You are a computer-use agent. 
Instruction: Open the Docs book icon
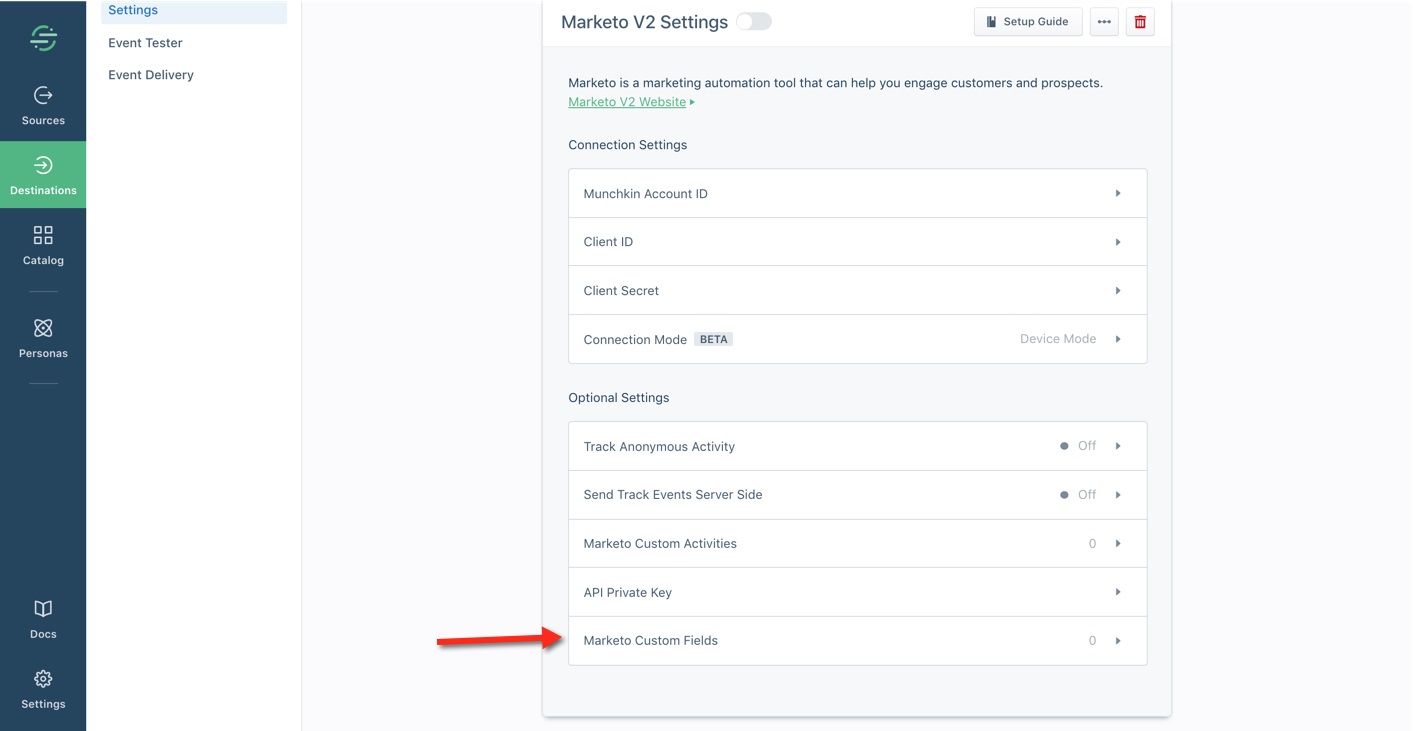(x=43, y=609)
